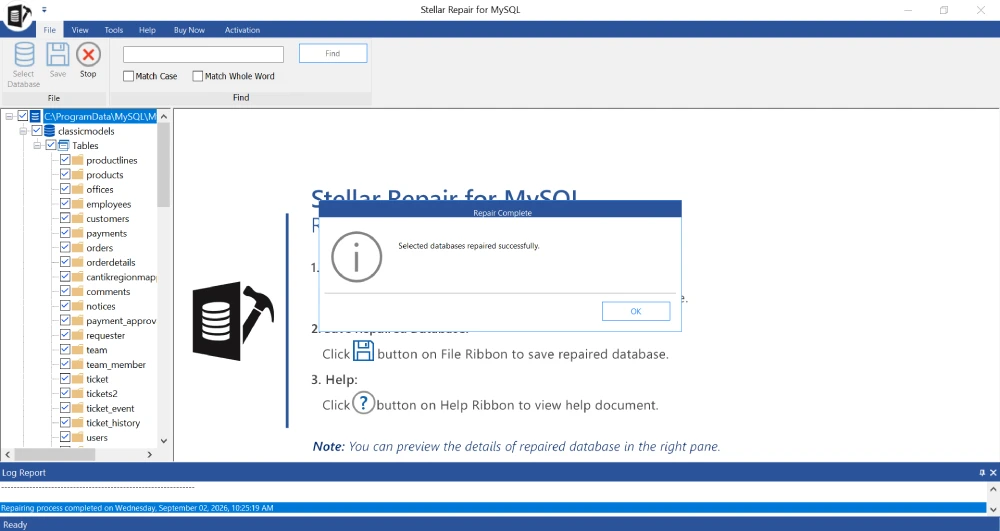Click the employees folder icon
Image resolution: width=1000 pixels, height=531 pixels.
78,203
